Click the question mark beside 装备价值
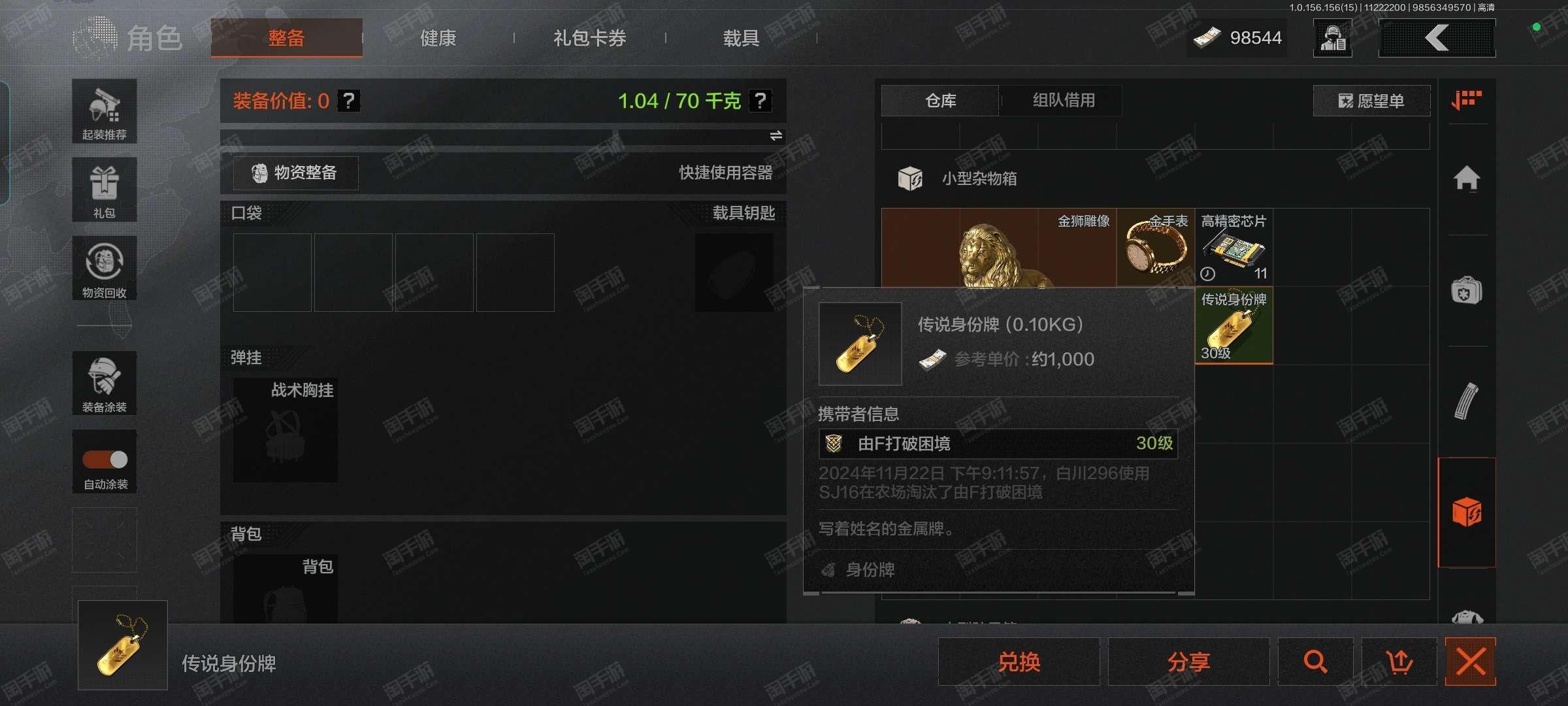This screenshot has width=1568, height=706. [x=349, y=101]
